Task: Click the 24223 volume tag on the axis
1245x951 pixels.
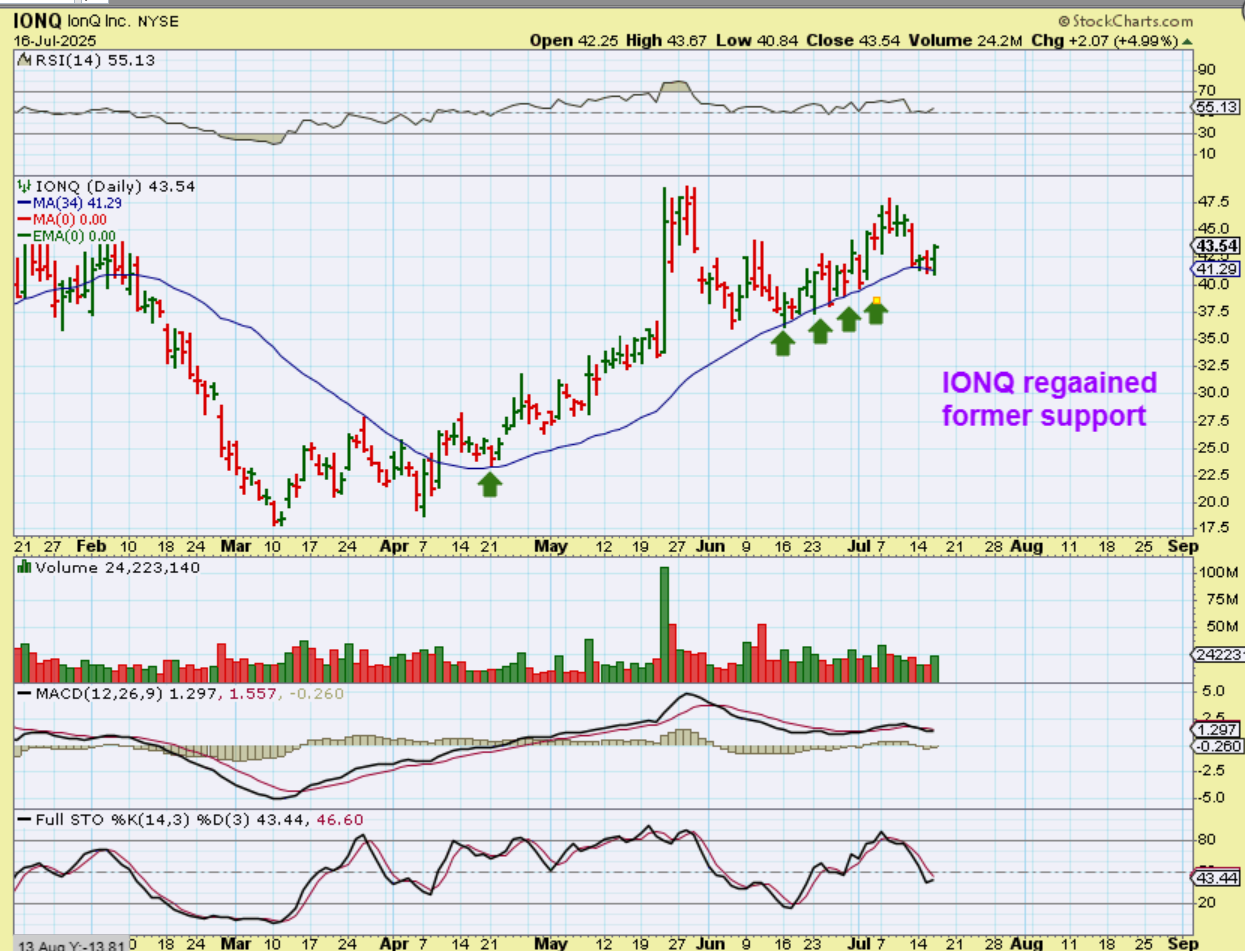Action: click(x=1218, y=654)
